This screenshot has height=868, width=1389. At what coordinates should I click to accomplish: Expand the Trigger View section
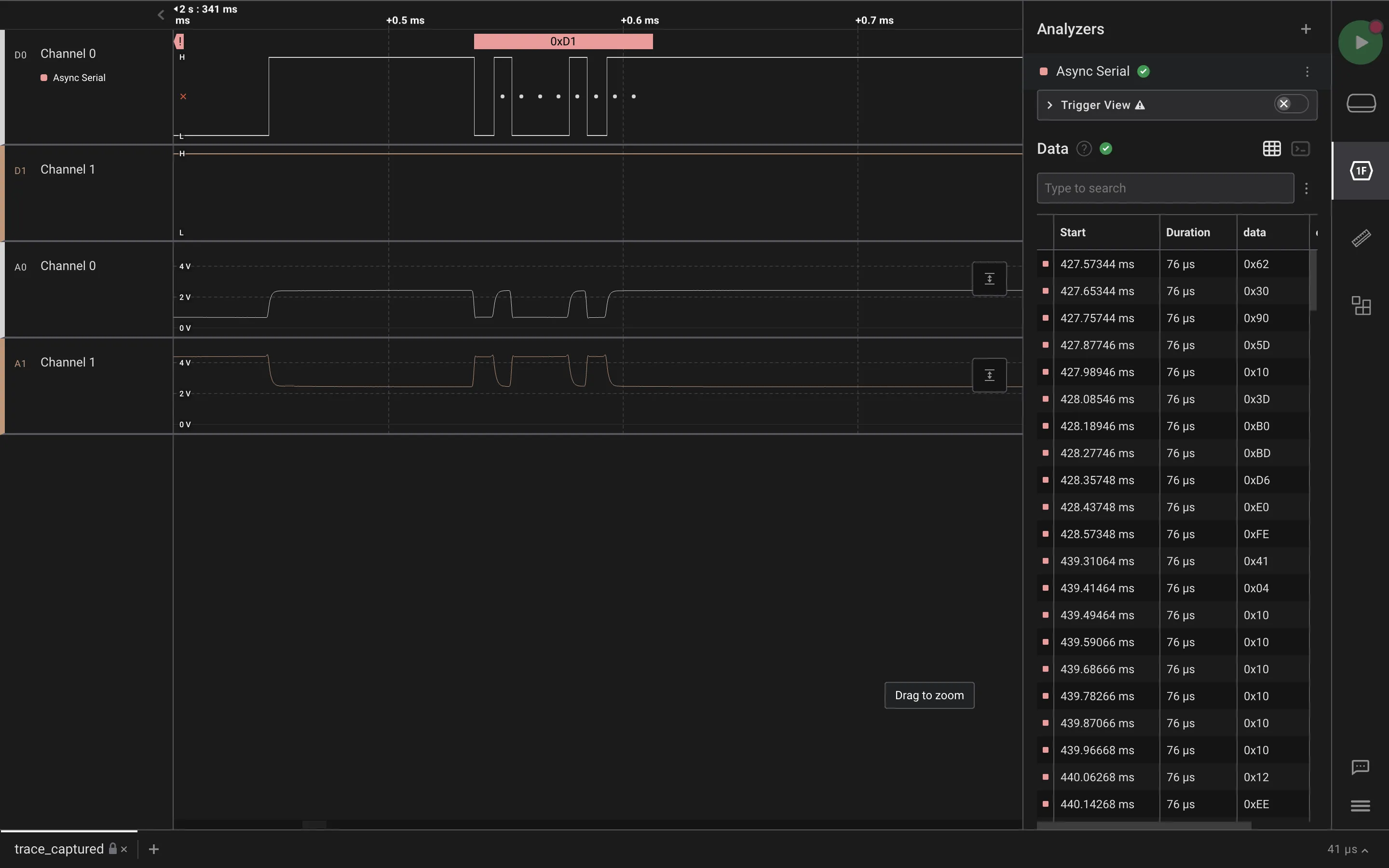pyautogui.click(x=1050, y=105)
